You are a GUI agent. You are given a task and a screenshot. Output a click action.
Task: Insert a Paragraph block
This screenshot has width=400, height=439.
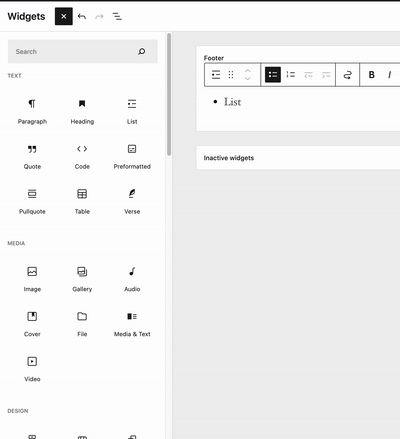pos(32,112)
